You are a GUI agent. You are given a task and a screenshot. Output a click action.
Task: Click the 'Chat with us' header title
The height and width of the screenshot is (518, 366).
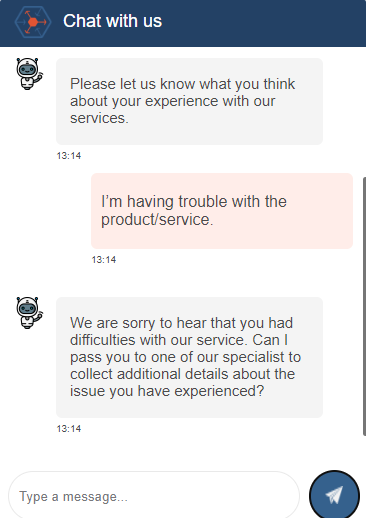coord(112,21)
